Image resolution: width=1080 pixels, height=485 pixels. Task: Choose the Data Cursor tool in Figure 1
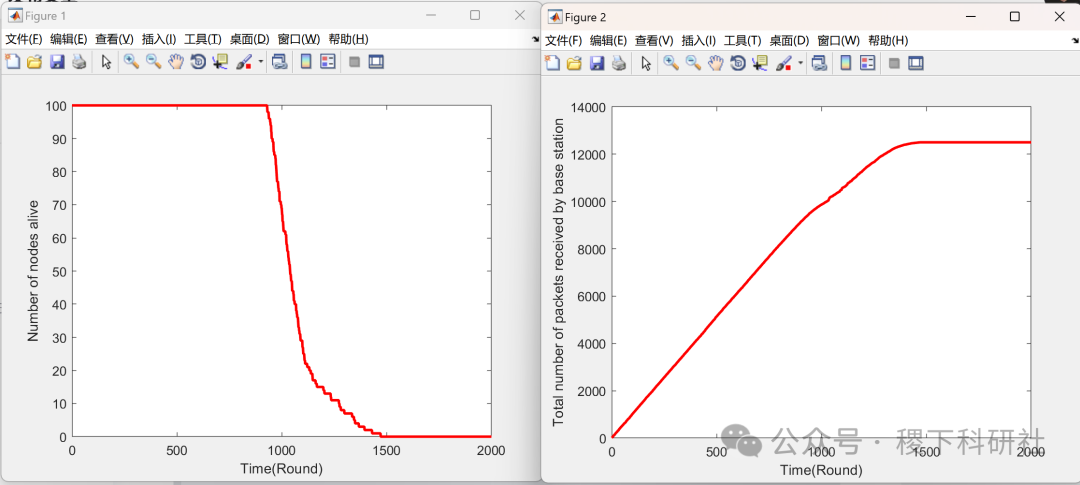point(220,62)
